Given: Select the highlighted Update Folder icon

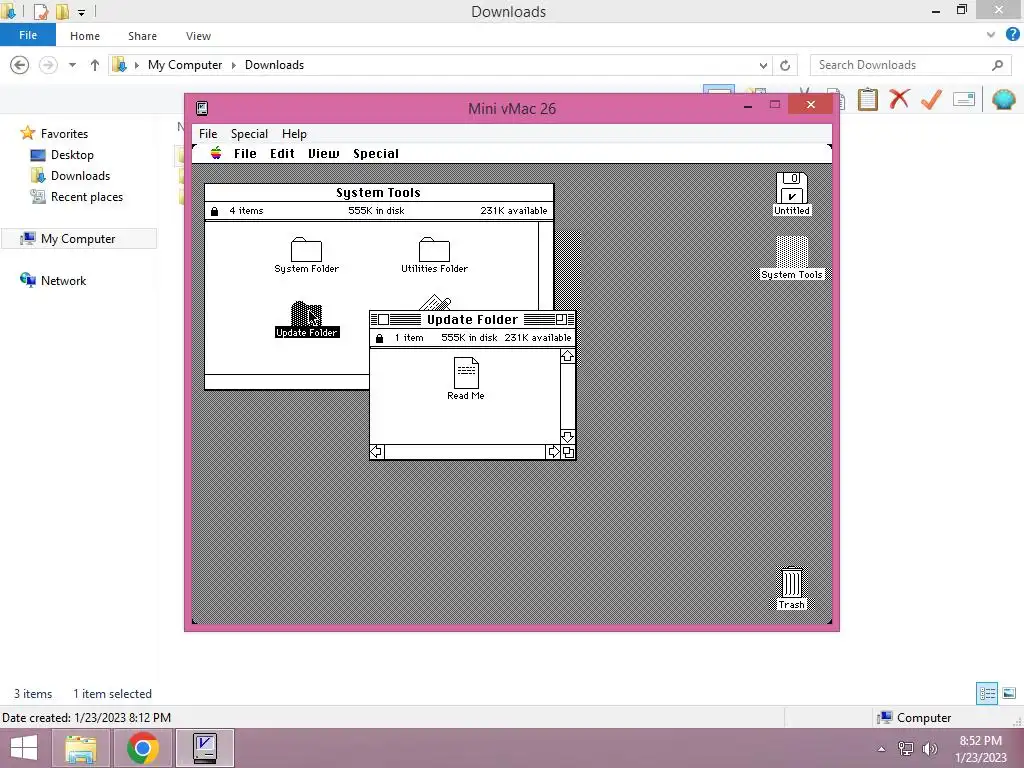Looking at the screenshot, I should pos(306,313).
